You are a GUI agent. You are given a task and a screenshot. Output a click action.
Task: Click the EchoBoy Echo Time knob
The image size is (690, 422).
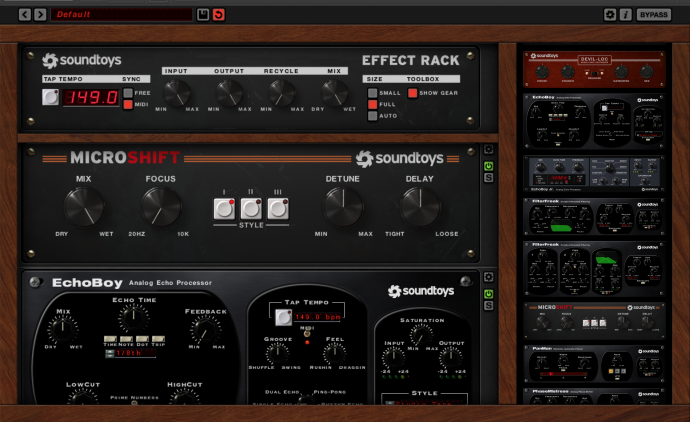coord(134,319)
